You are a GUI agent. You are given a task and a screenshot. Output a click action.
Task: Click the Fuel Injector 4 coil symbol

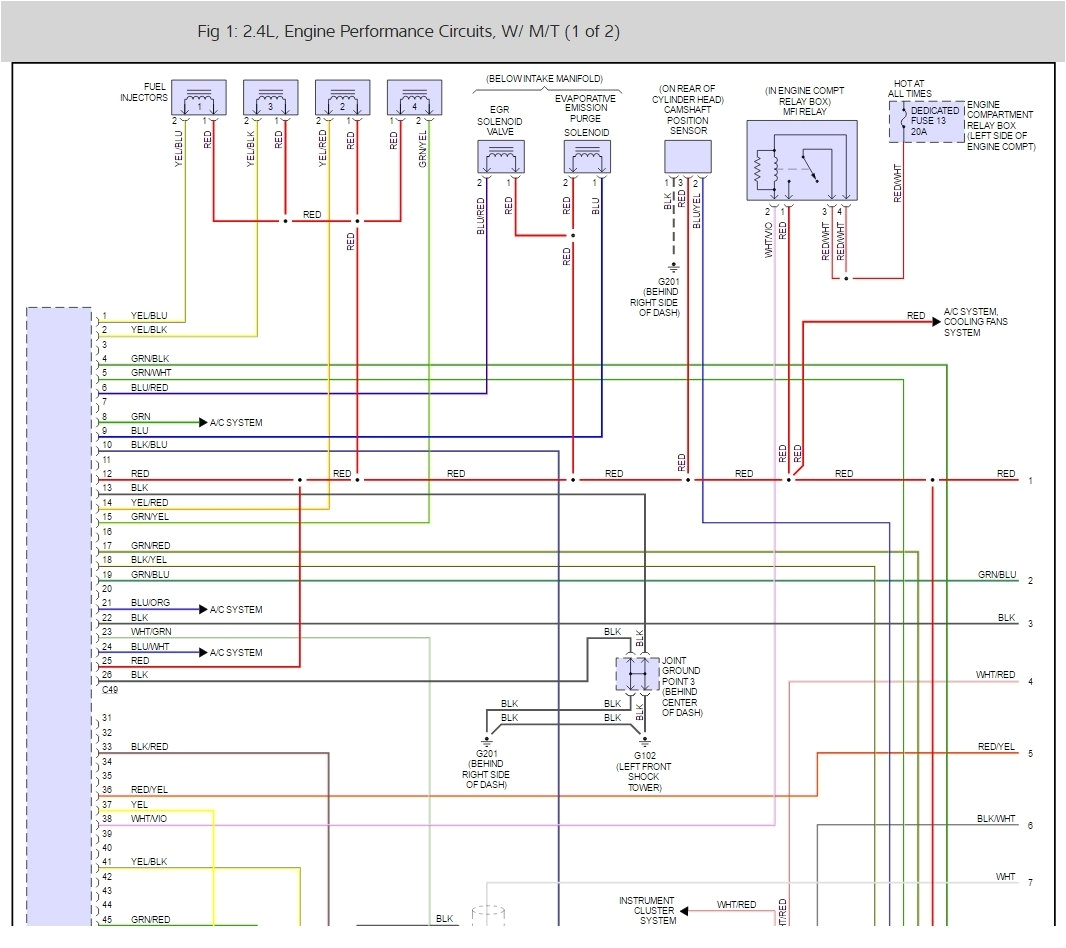click(413, 98)
